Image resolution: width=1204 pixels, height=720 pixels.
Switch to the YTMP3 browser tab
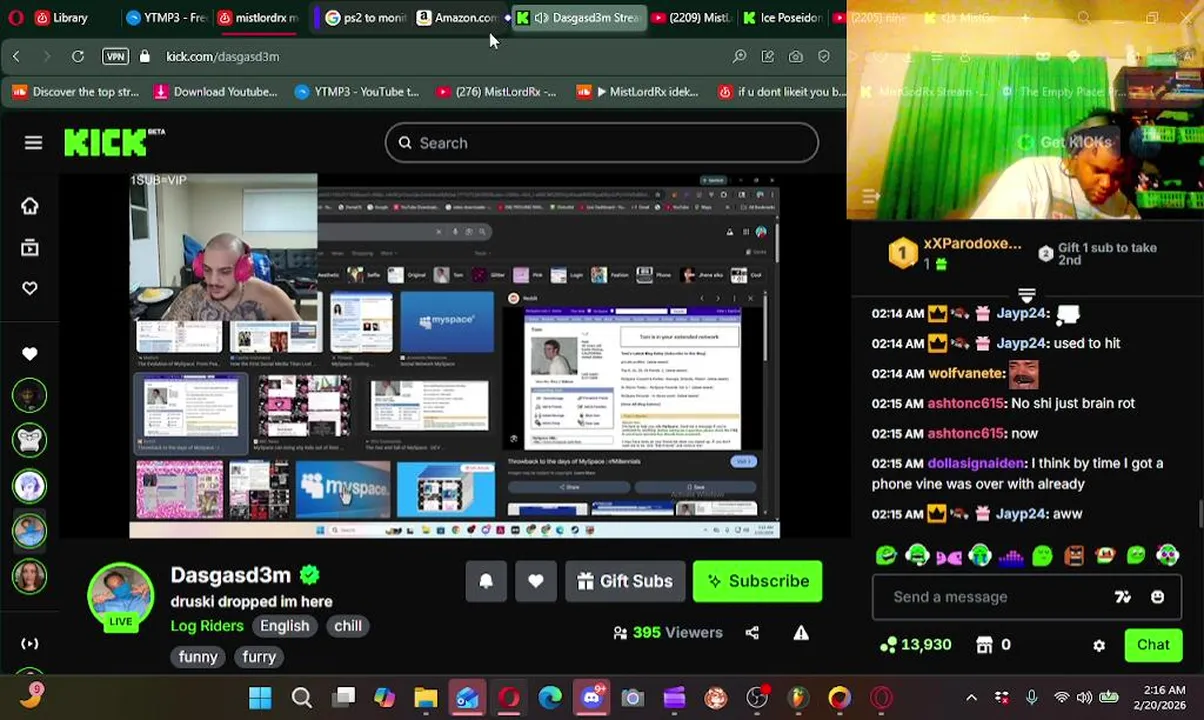pyautogui.click(x=165, y=17)
